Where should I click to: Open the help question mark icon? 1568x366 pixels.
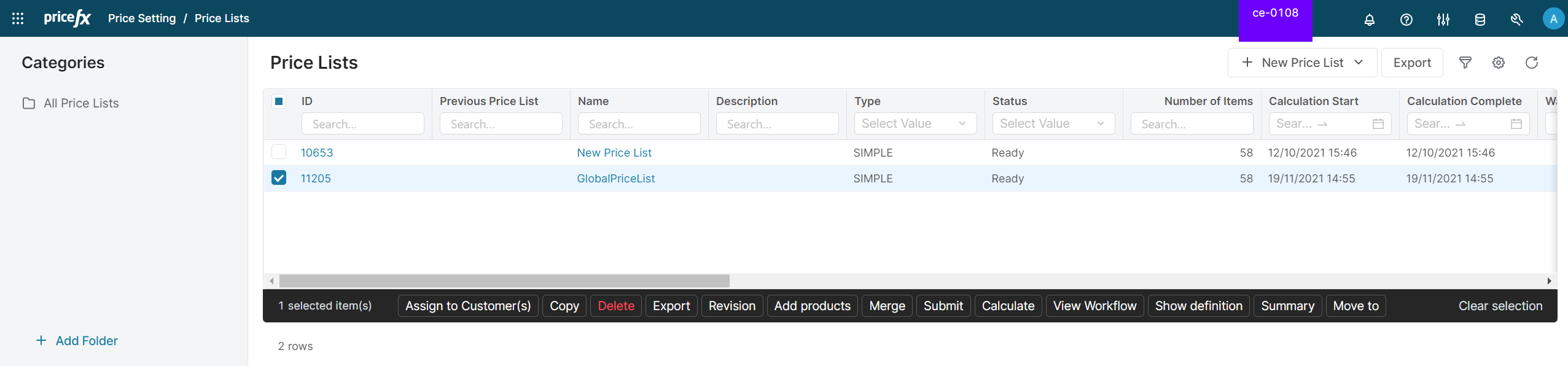coord(1406,20)
